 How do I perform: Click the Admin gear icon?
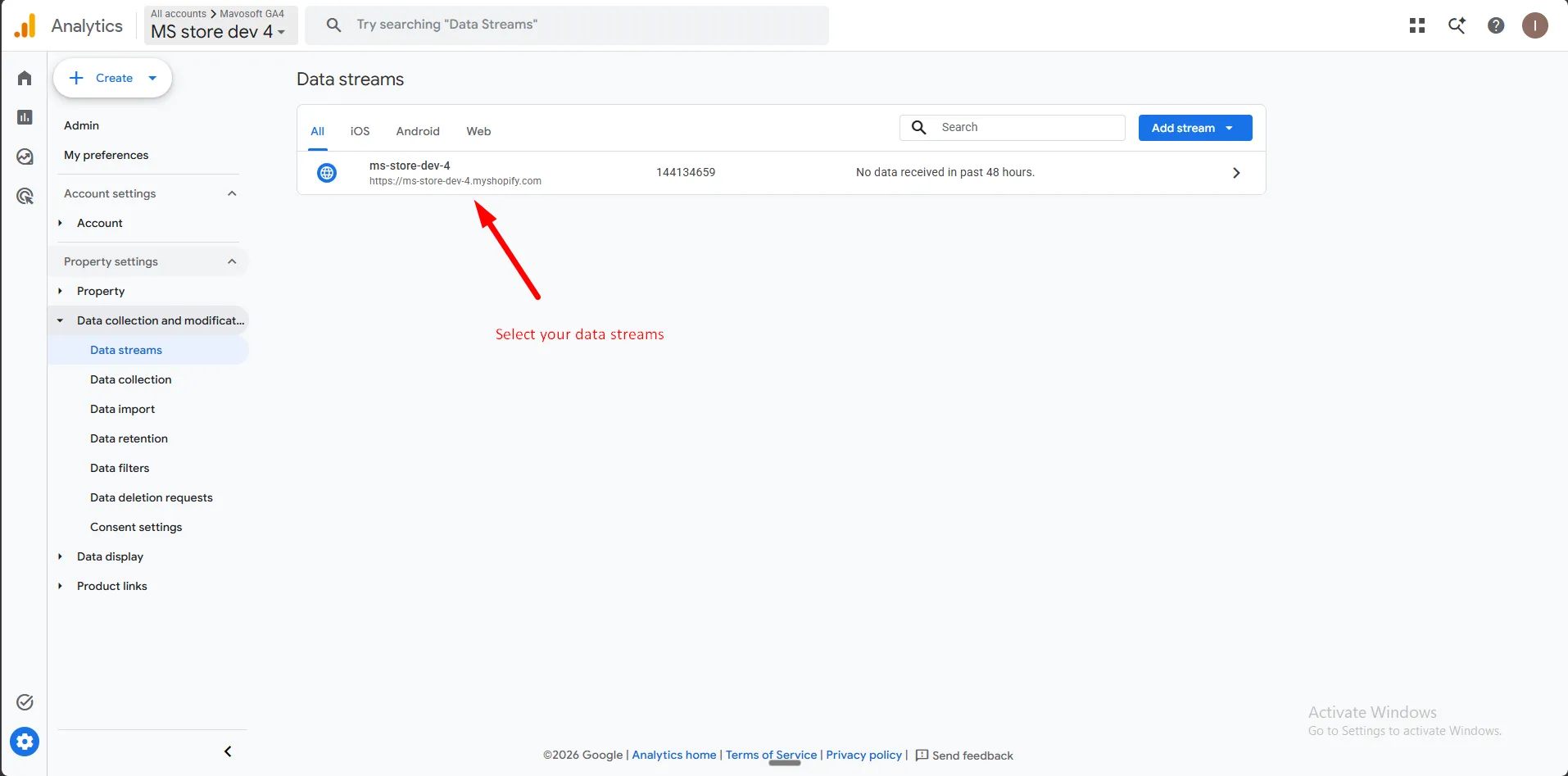pos(25,742)
